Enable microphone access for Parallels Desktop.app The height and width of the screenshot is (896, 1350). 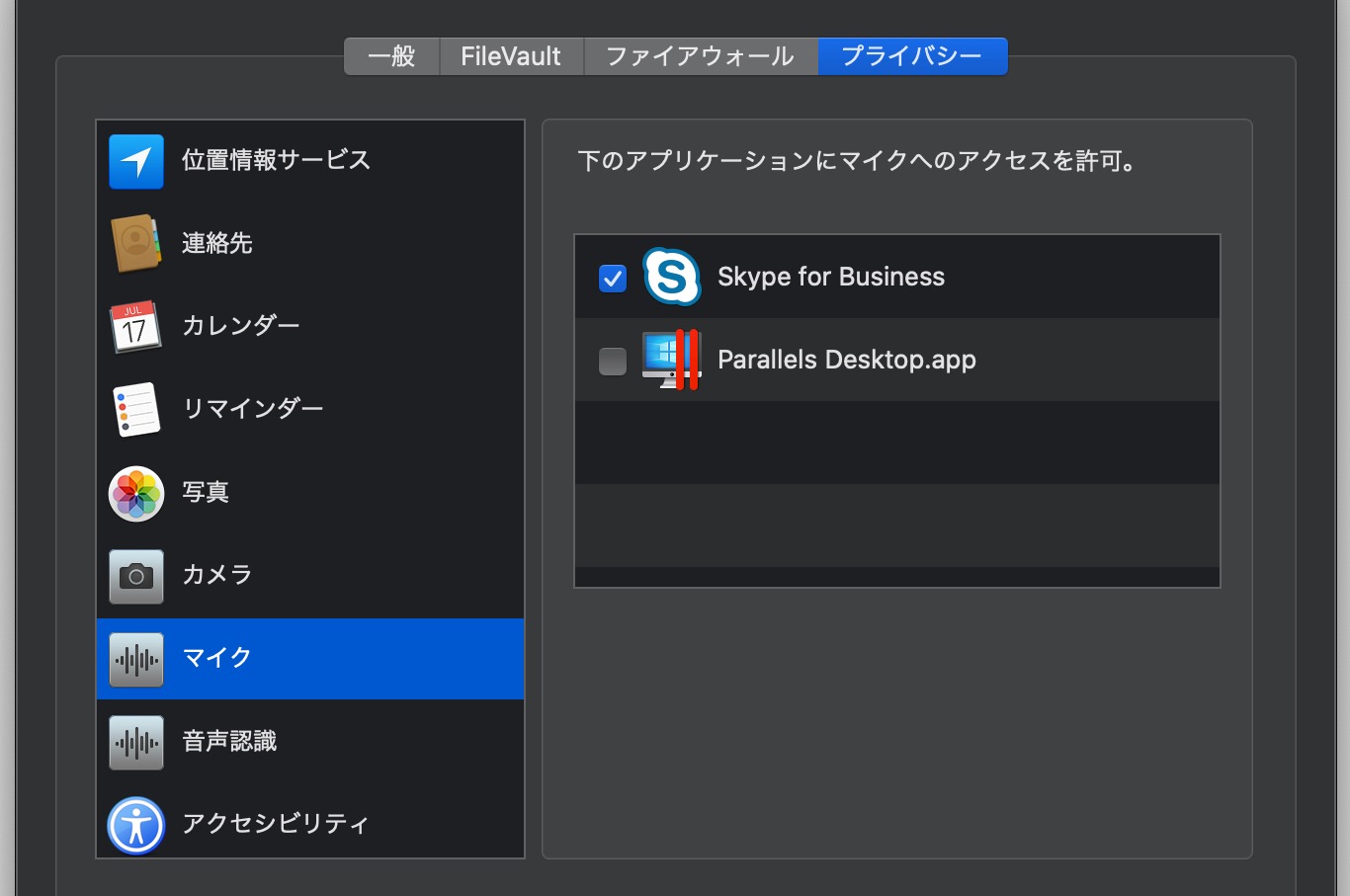pos(613,362)
